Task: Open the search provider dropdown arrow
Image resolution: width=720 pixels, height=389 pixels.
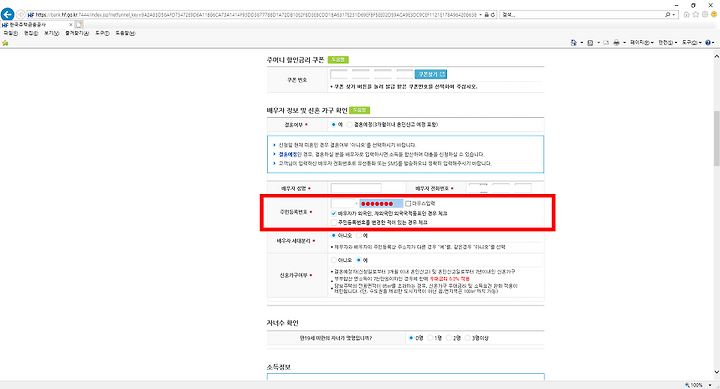Action: coord(674,15)
